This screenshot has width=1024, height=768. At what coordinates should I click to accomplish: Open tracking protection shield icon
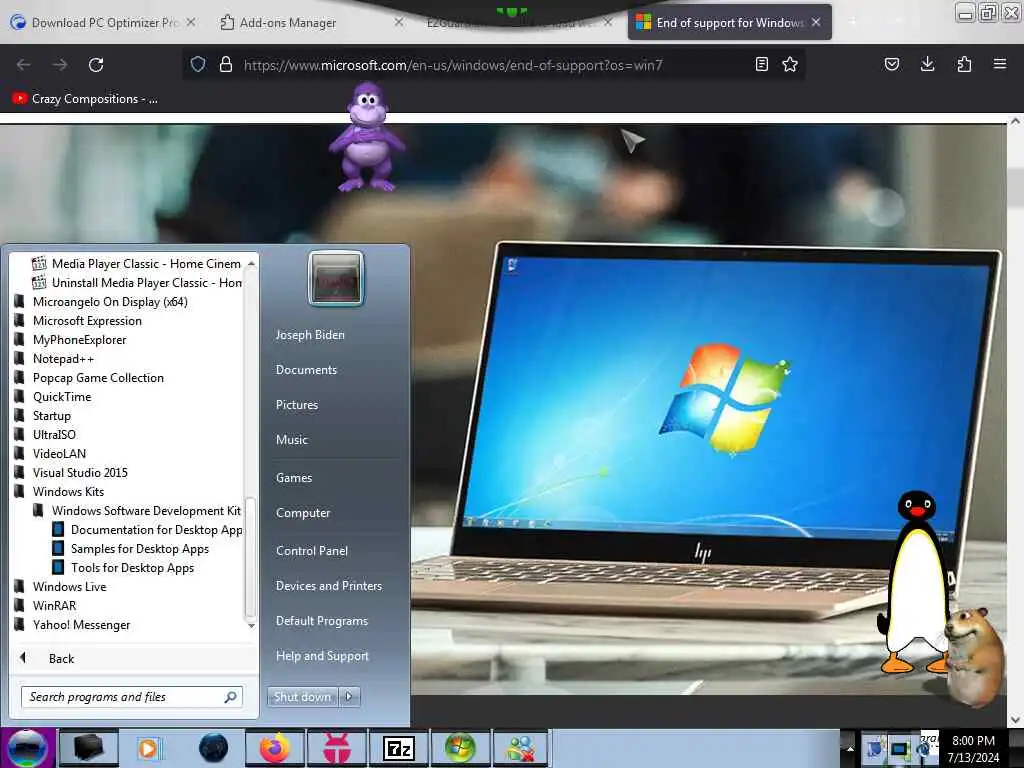click(x=198, y=65)
